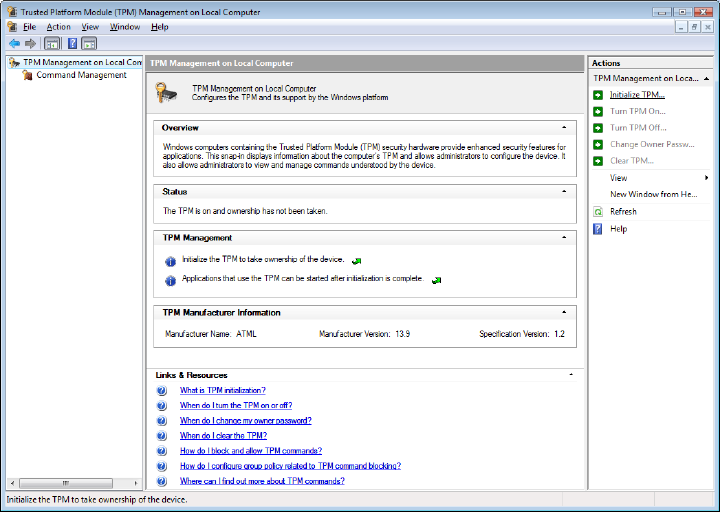Click the MMC console icon left of File menu
Viewport: 720px width, 512px height.
point(12,27)
